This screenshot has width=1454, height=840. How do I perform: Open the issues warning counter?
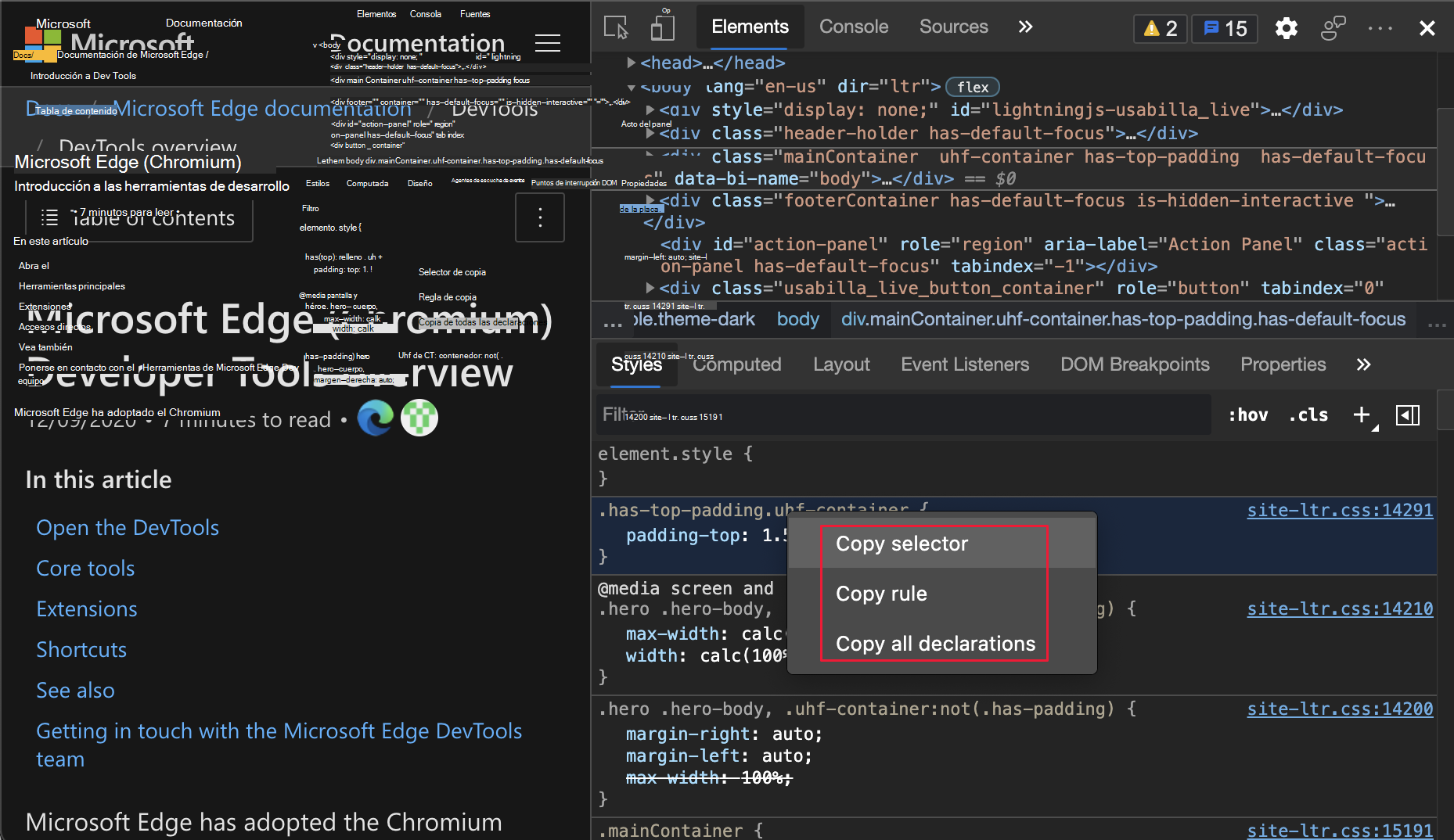click(x=1160, y=28)
